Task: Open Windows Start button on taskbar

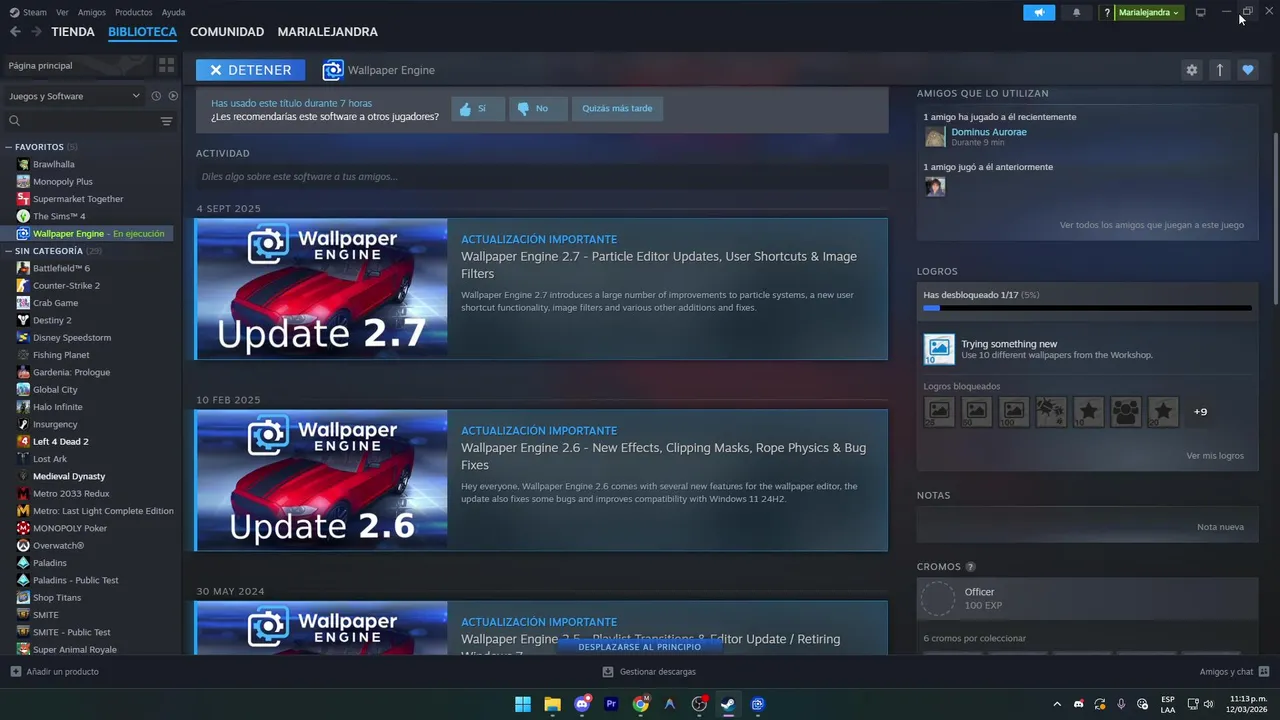Action: click(x=523, y=704)
